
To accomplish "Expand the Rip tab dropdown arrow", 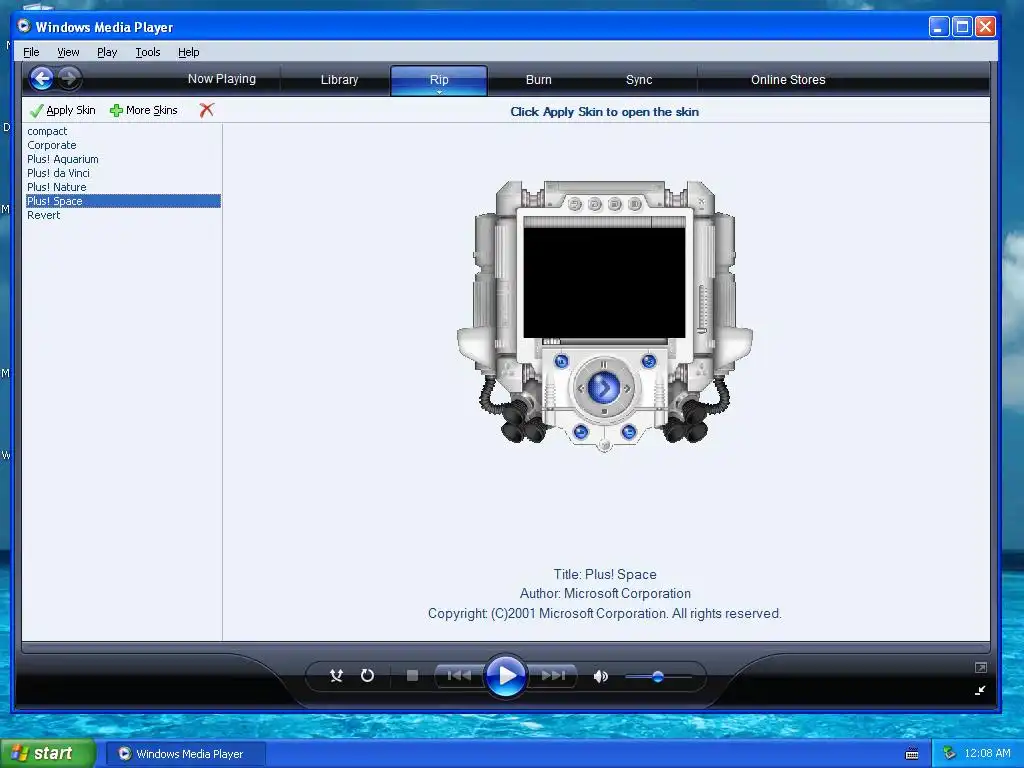I will tap(440, 92).
